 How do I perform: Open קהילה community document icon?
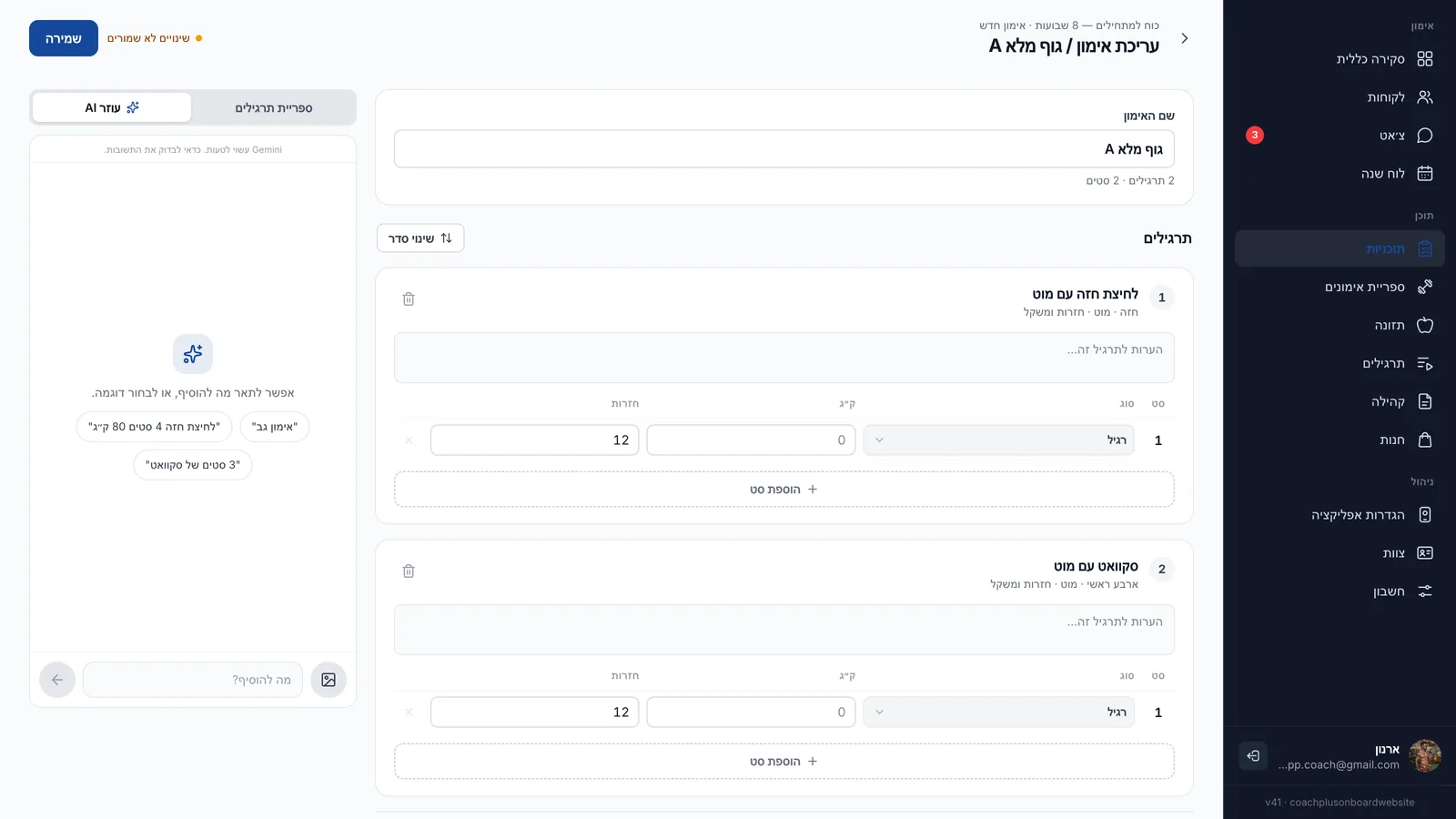1425,401
